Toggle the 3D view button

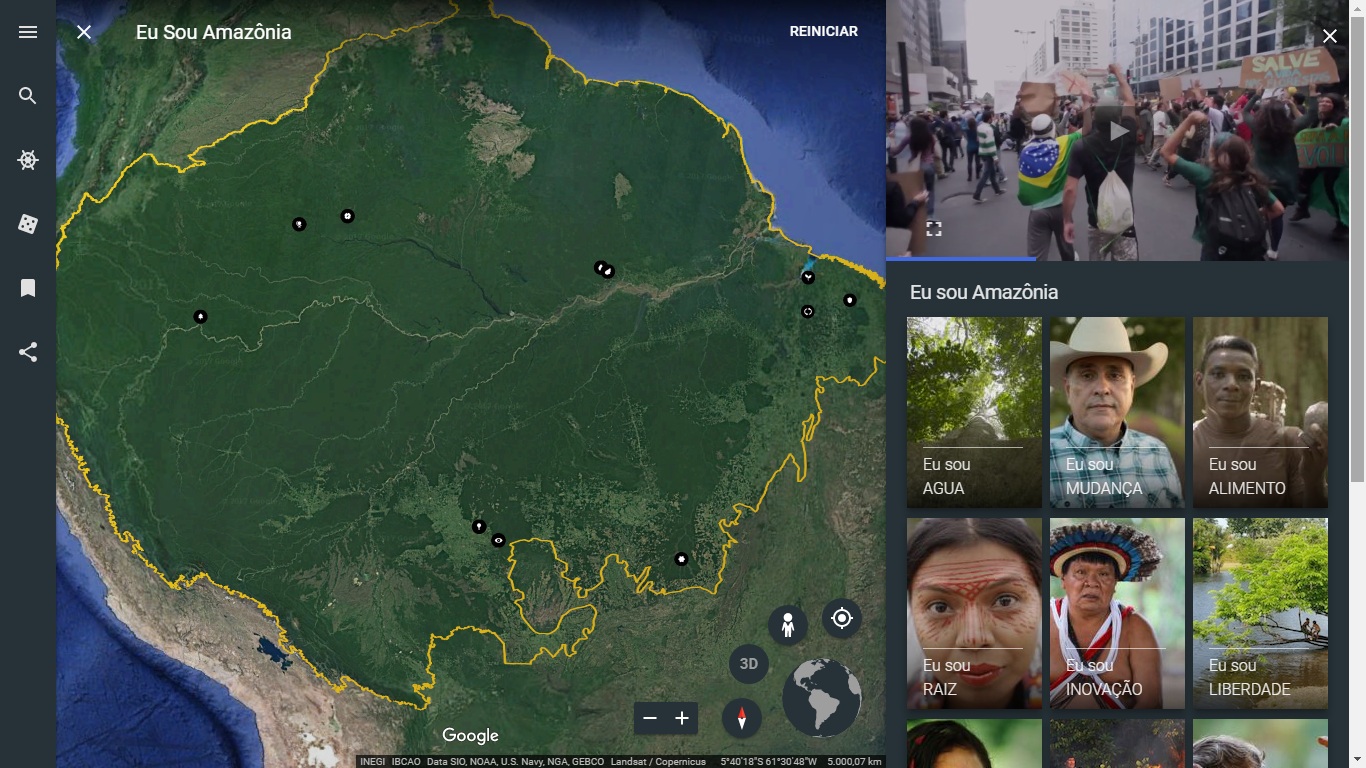click(748, 664)
